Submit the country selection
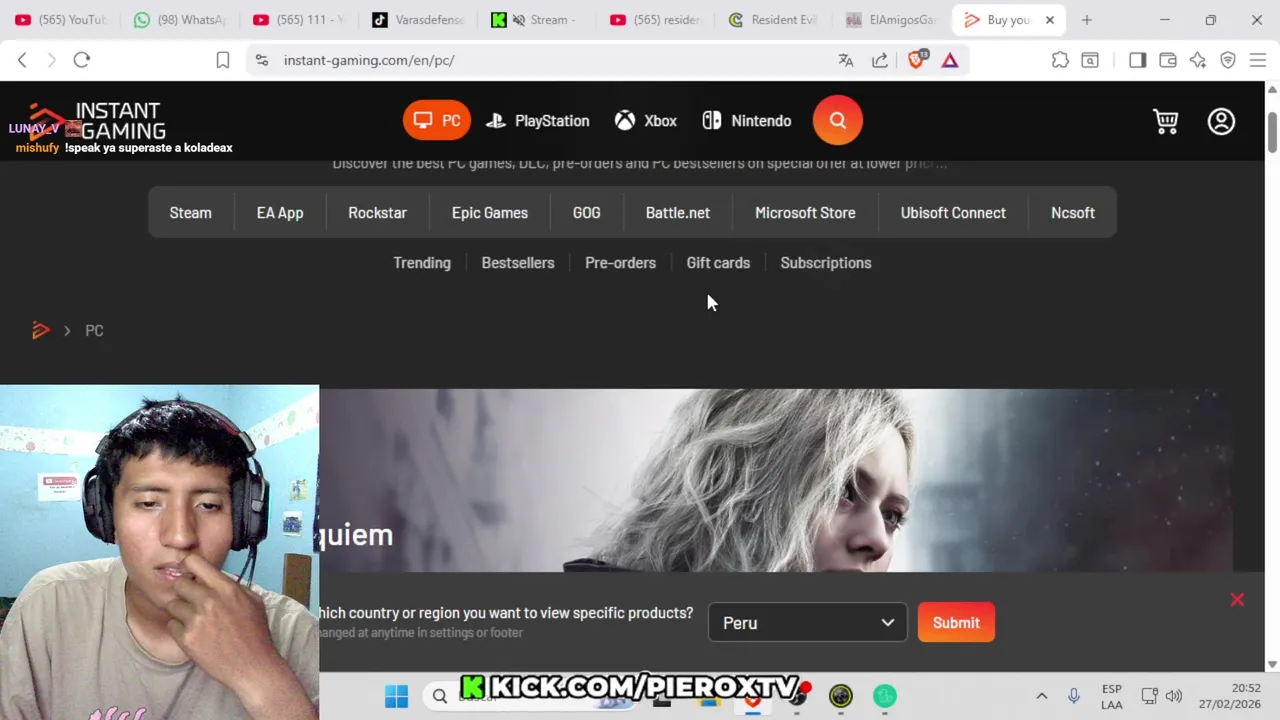1280x720 pixels. coord(956,623)
